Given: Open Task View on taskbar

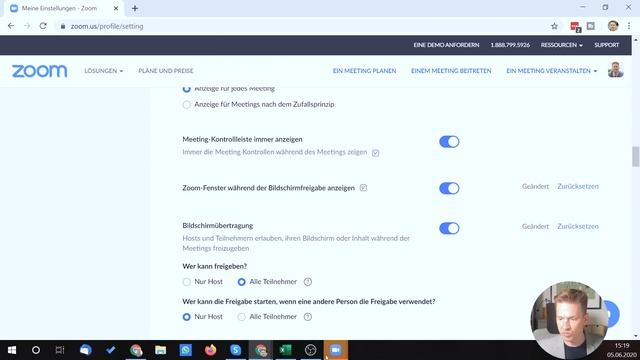Looking at the screenshot, I should pos(60,350).
